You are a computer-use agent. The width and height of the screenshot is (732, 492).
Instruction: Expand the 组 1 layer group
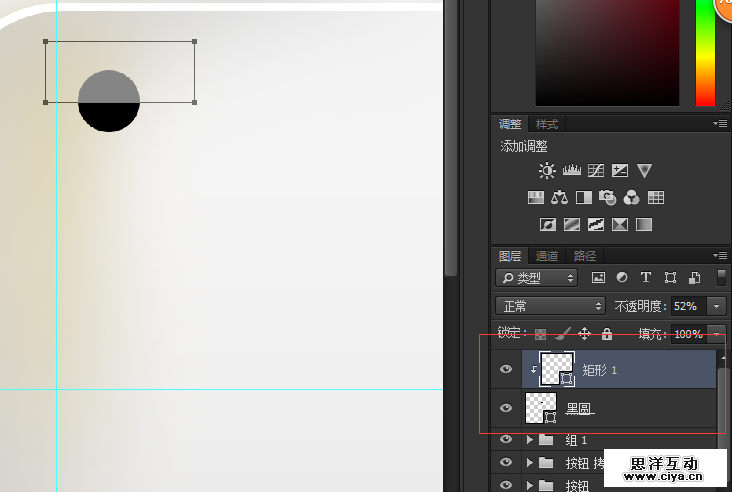pyautogui.click(x=529, y=440)
